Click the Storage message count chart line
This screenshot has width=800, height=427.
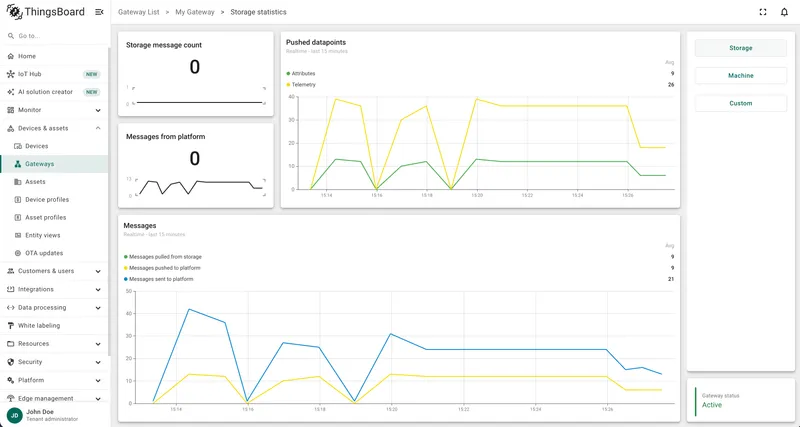[199, 103]
